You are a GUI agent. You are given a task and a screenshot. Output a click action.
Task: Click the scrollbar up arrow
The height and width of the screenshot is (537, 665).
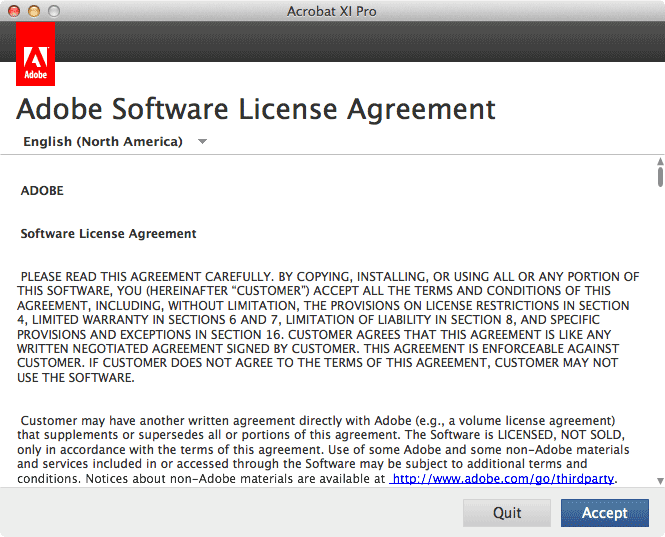point(660,161)
